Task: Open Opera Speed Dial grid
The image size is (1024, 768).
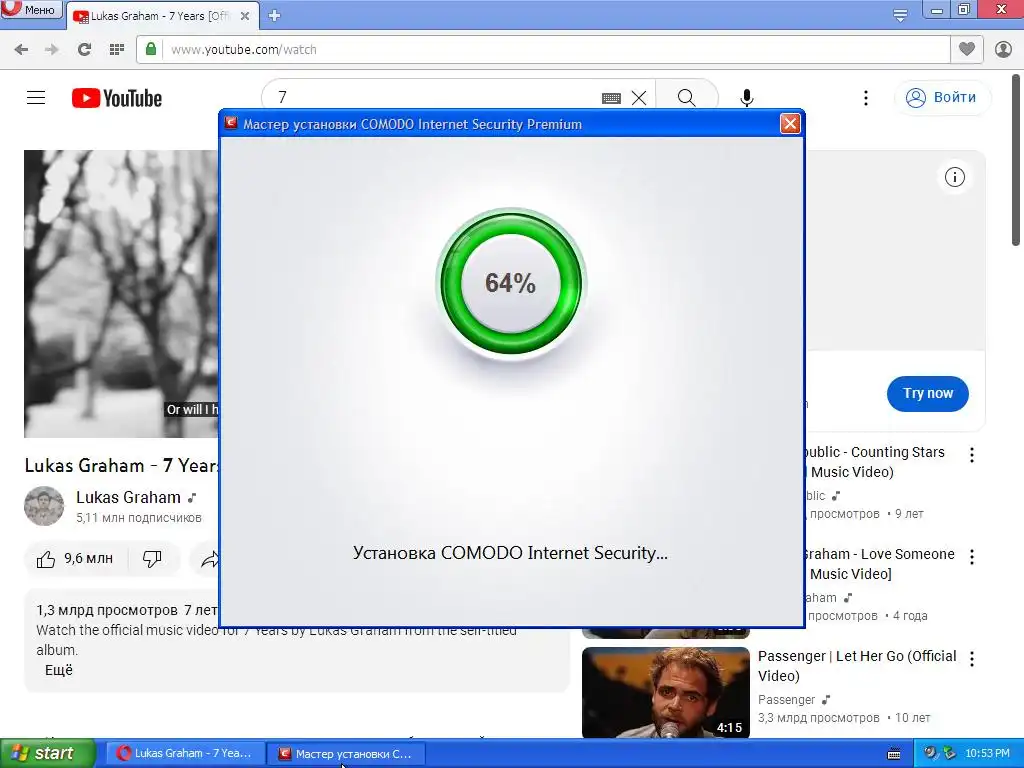Action: pos(117,50)
